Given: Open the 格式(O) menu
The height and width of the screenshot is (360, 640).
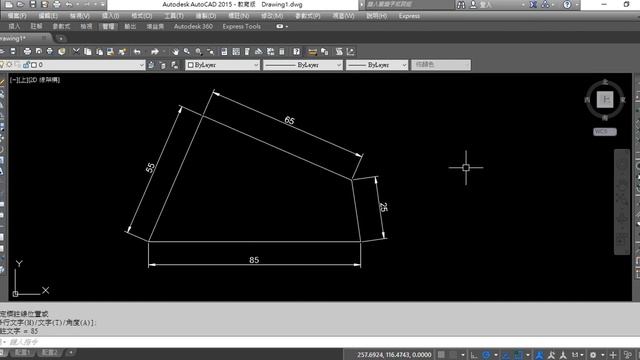Looking at the screenshot, I should 141,16.
